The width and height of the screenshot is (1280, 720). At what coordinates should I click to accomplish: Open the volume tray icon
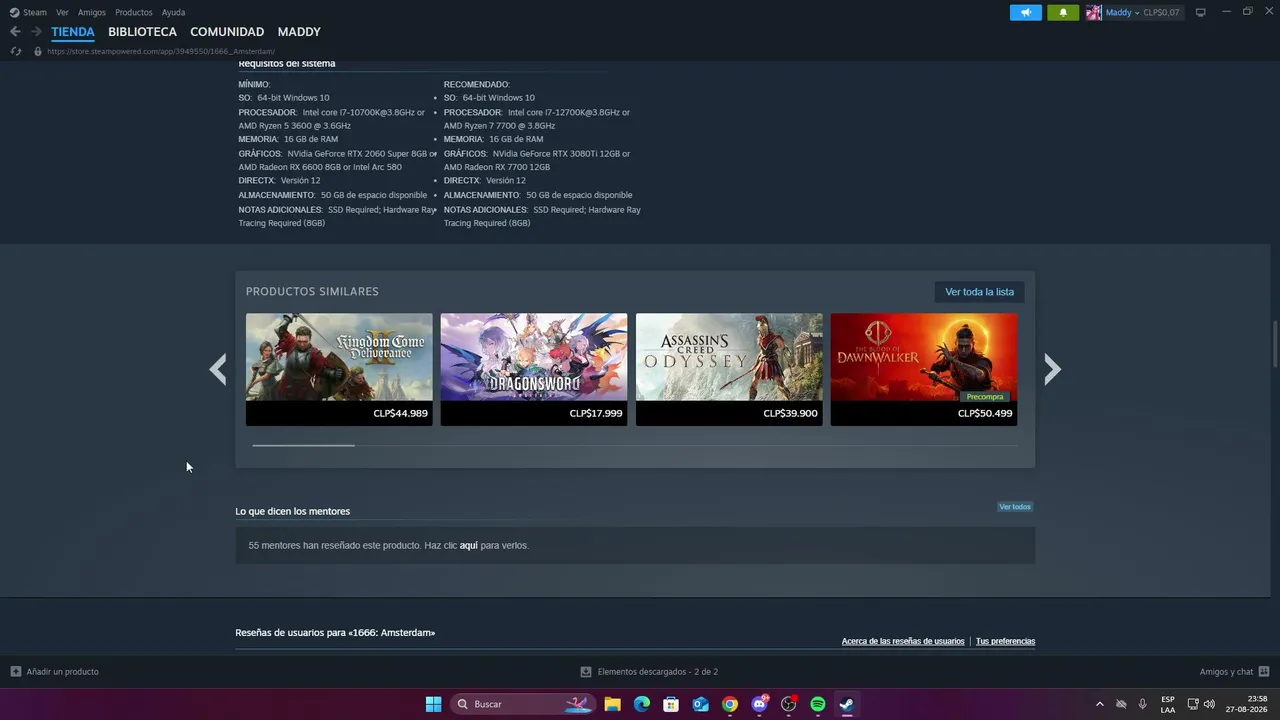pos(1210,704)
